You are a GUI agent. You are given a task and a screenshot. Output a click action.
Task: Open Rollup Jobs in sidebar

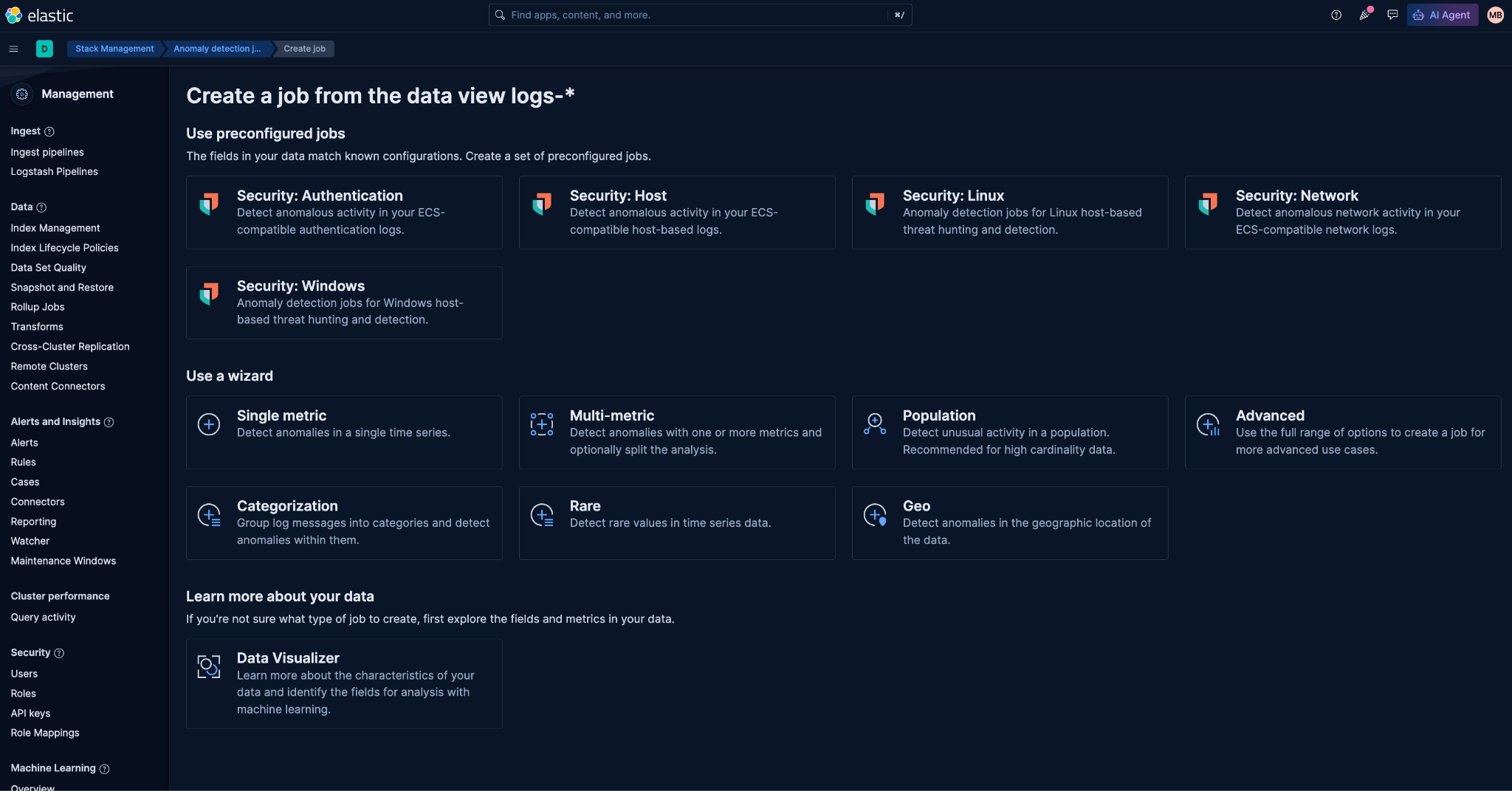(x=38, y=307)
